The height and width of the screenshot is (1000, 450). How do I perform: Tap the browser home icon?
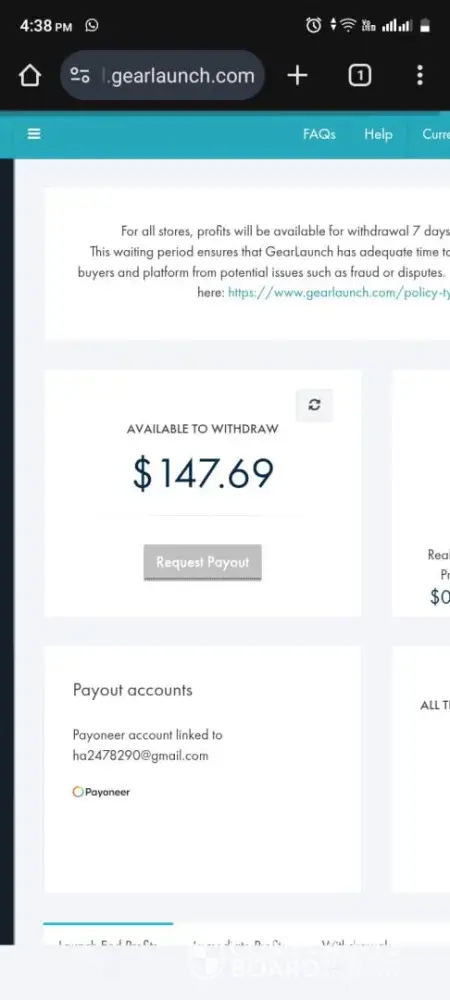29,76
